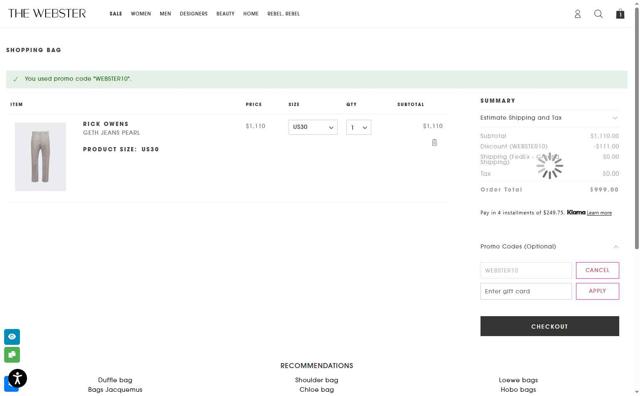Click the Shoulder bag recommendation link
This screenshot has width=640, height=396.
[316, 380]
